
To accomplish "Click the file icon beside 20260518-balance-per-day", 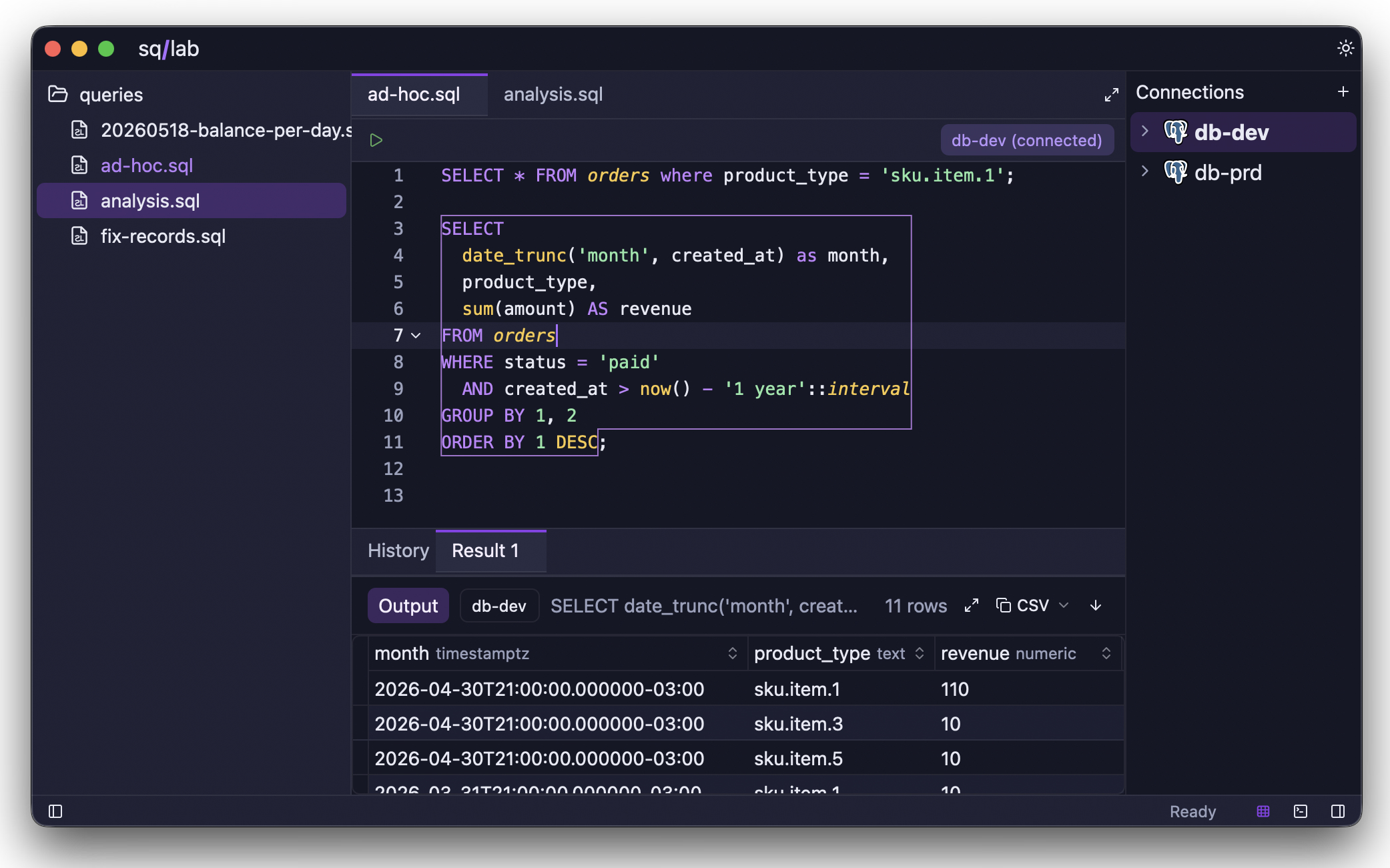I will click(79, 129).
